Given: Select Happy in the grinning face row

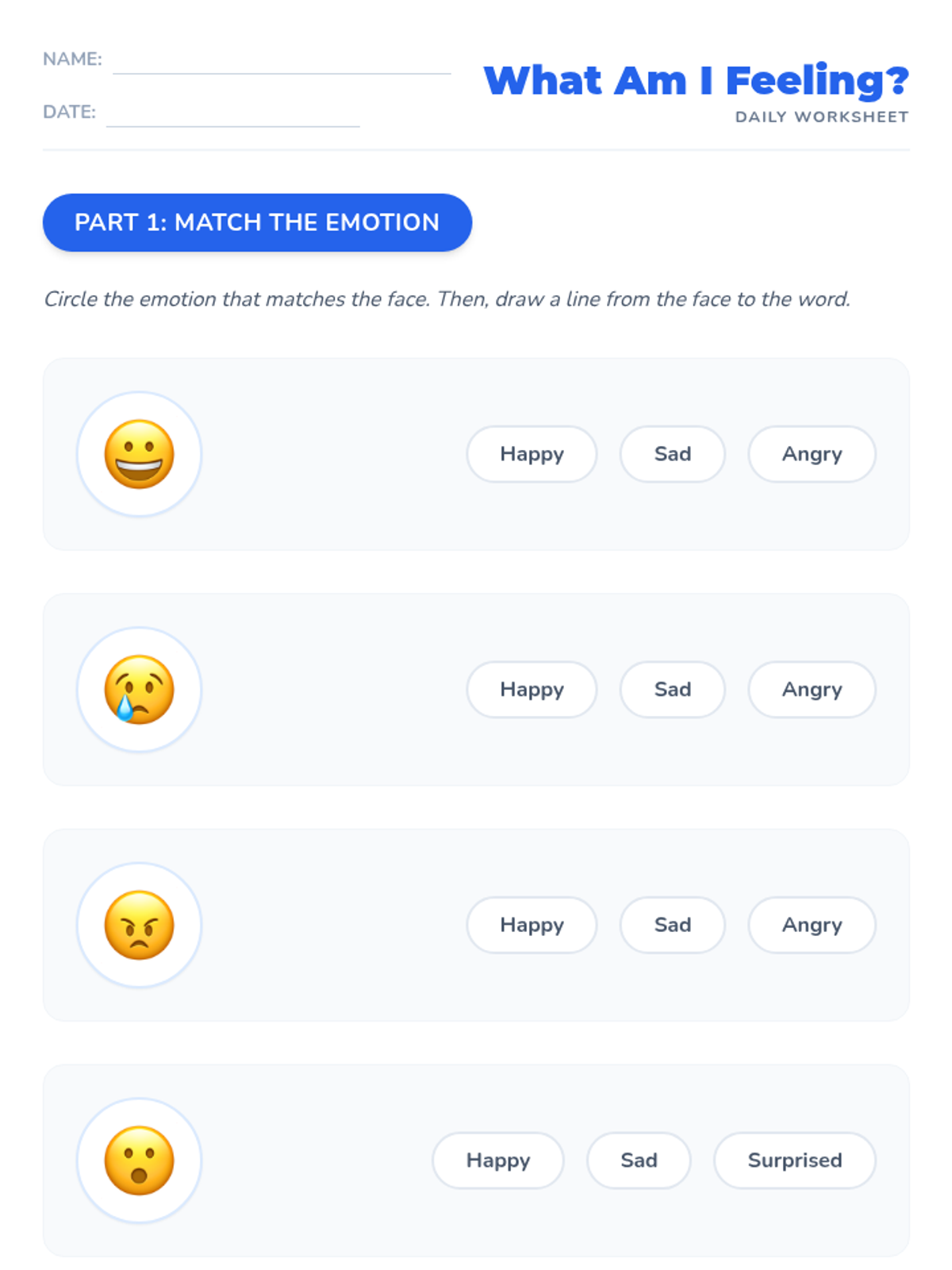Looking at the screenshot, I should (x=532, y=454).
